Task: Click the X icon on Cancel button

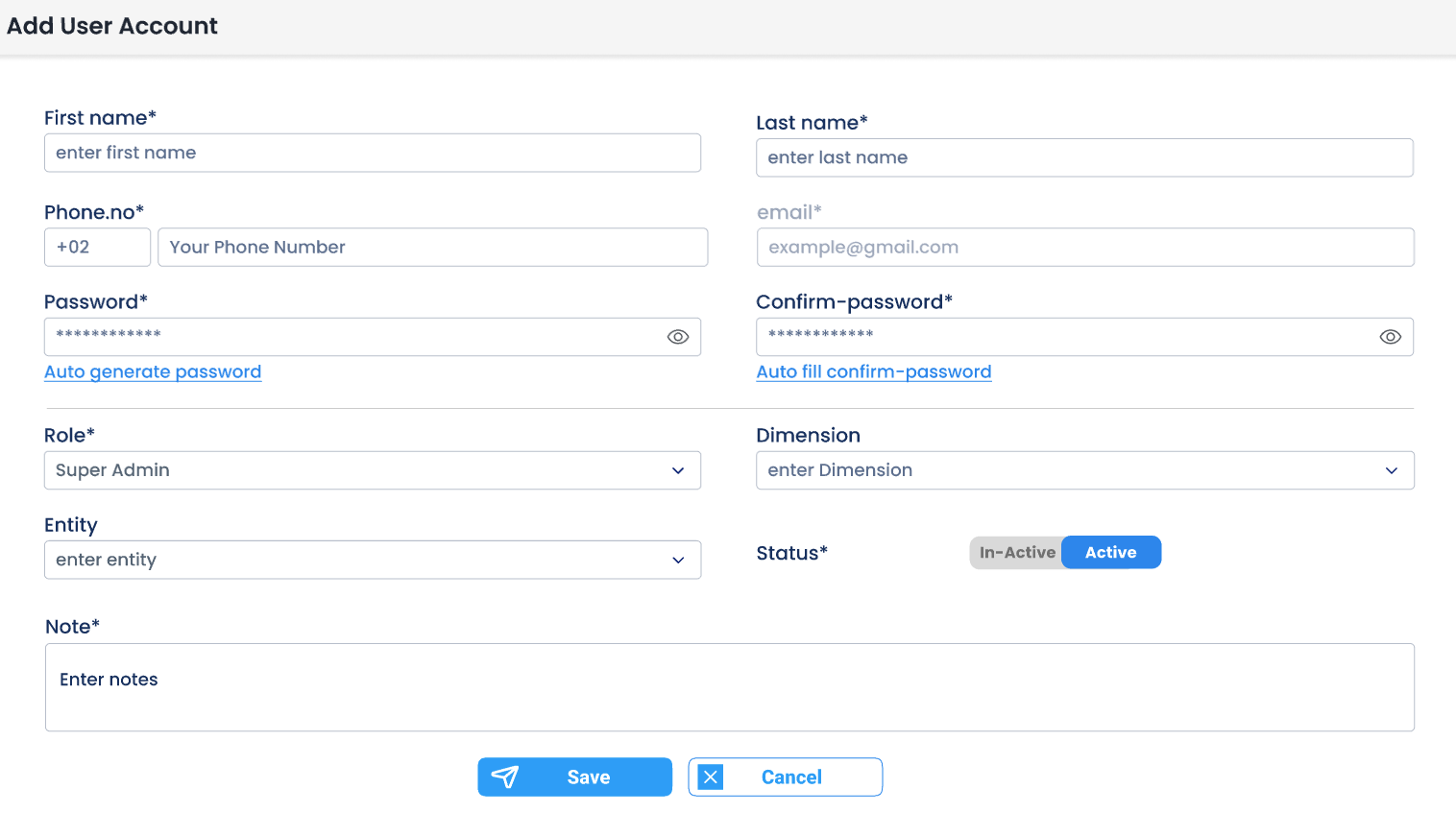Action: (x=711, y=777)
